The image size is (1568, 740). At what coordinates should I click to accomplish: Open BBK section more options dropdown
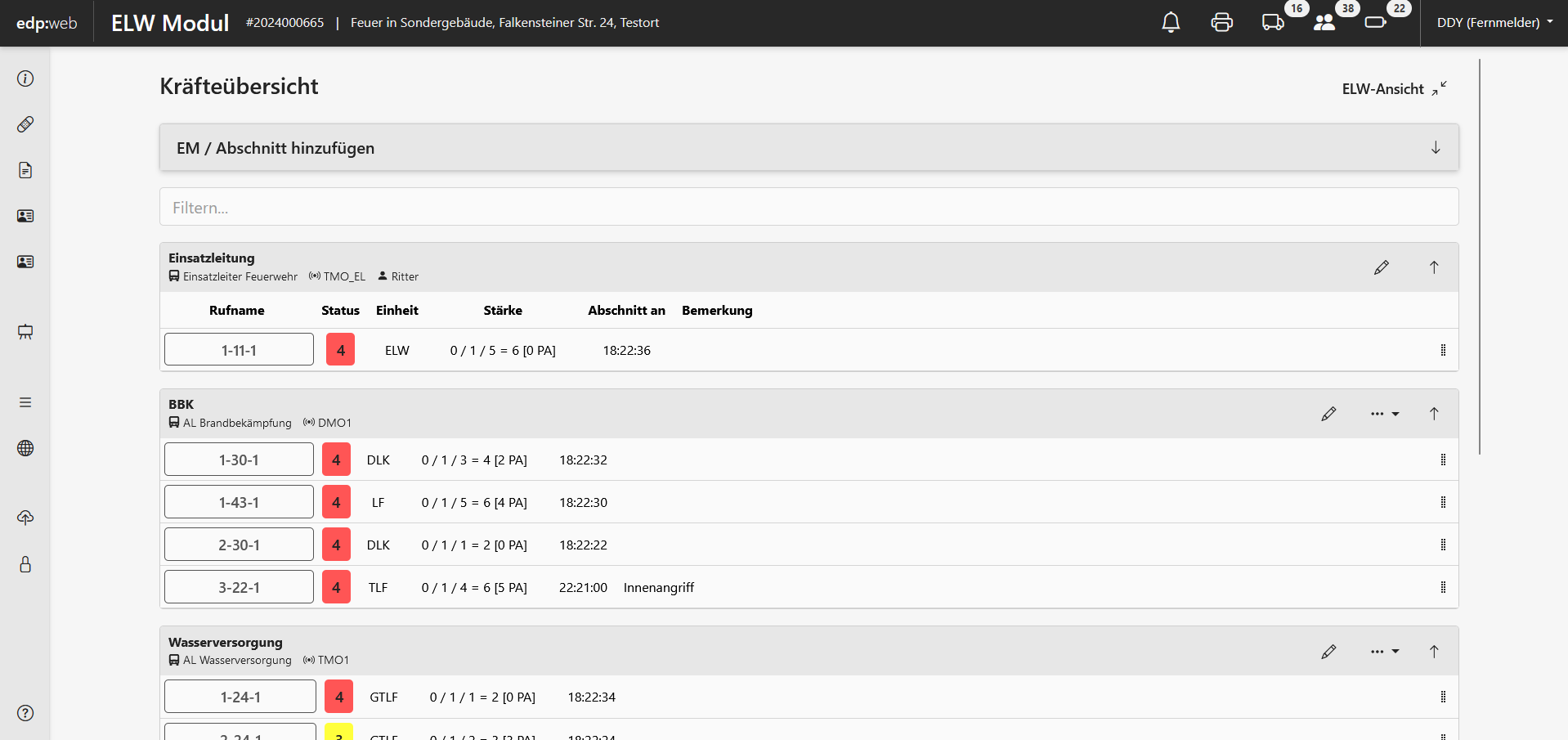1385,414
